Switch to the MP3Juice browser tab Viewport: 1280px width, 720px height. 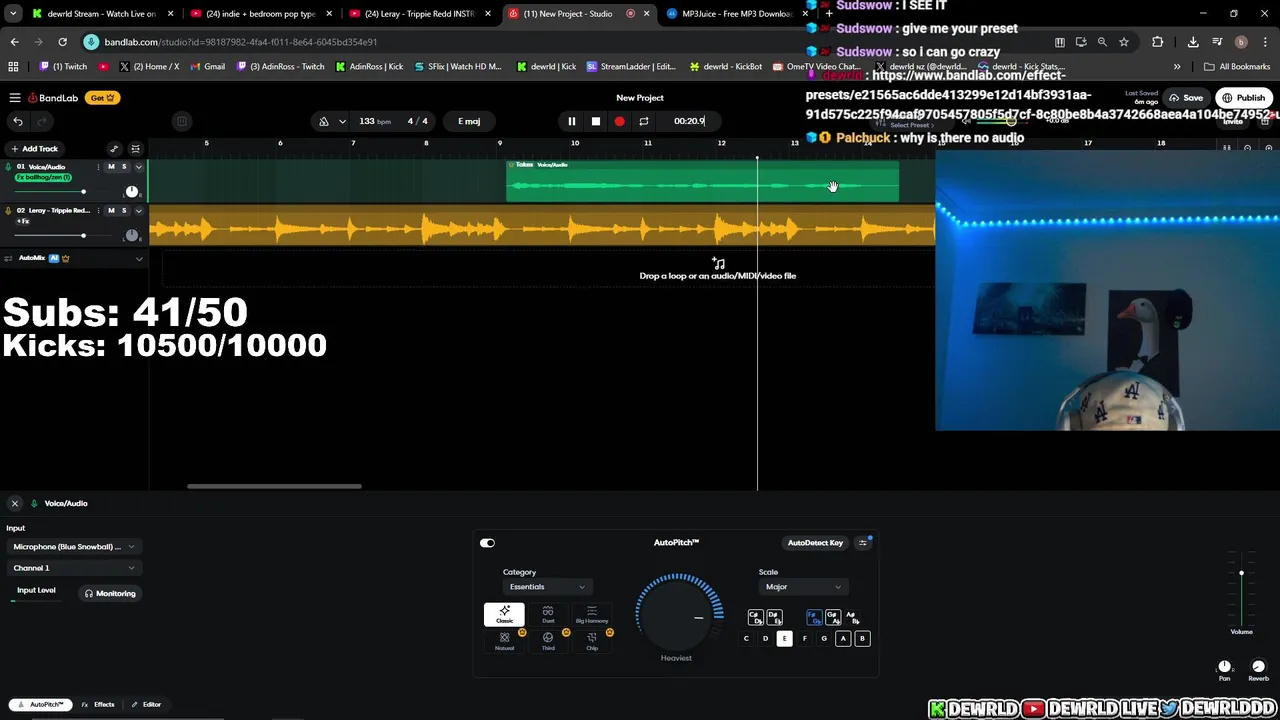coord(735,14)
